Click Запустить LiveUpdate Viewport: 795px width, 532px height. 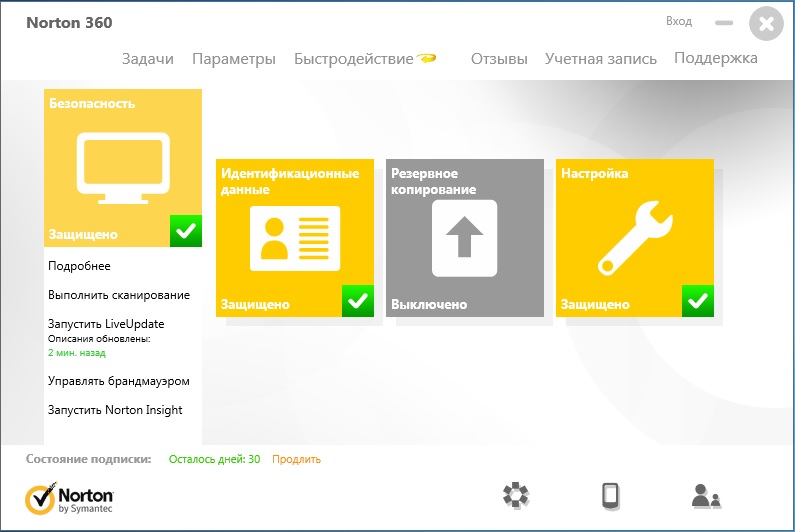point(106,324)
